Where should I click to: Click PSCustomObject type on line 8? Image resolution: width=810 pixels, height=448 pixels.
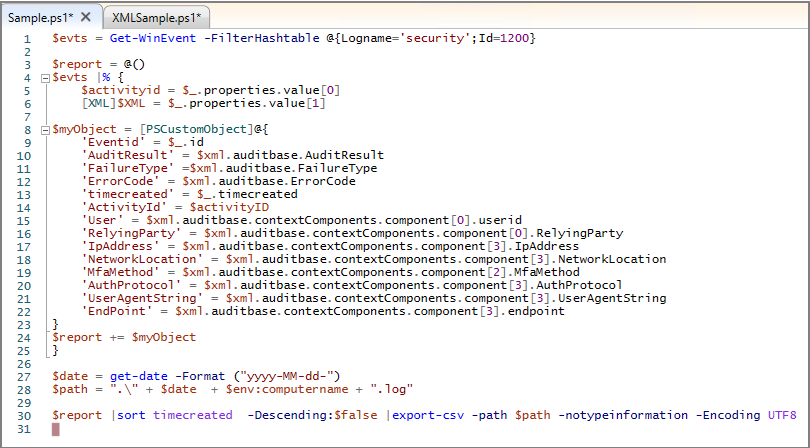[197, 129]
